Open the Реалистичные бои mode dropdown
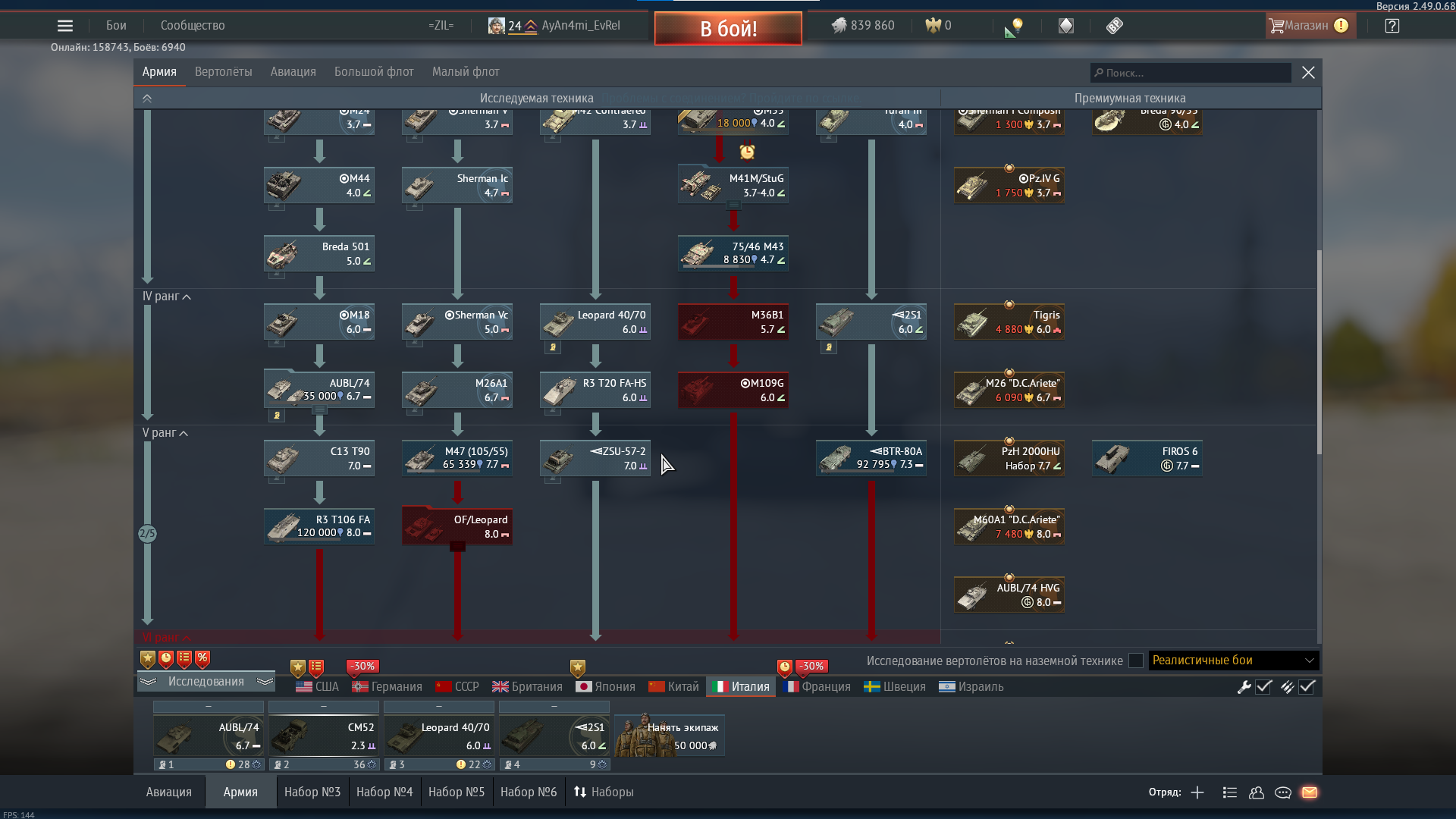 1233,661
